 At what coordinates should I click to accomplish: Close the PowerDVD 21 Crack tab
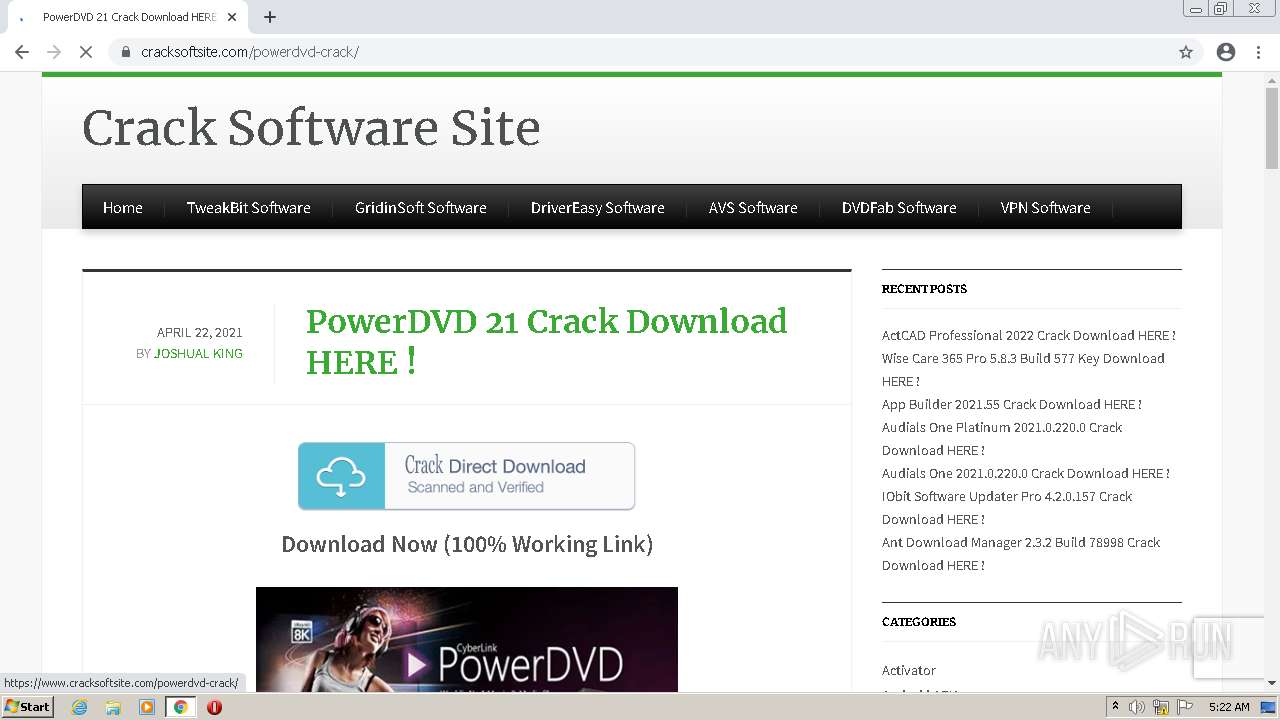tap(232, 17)
